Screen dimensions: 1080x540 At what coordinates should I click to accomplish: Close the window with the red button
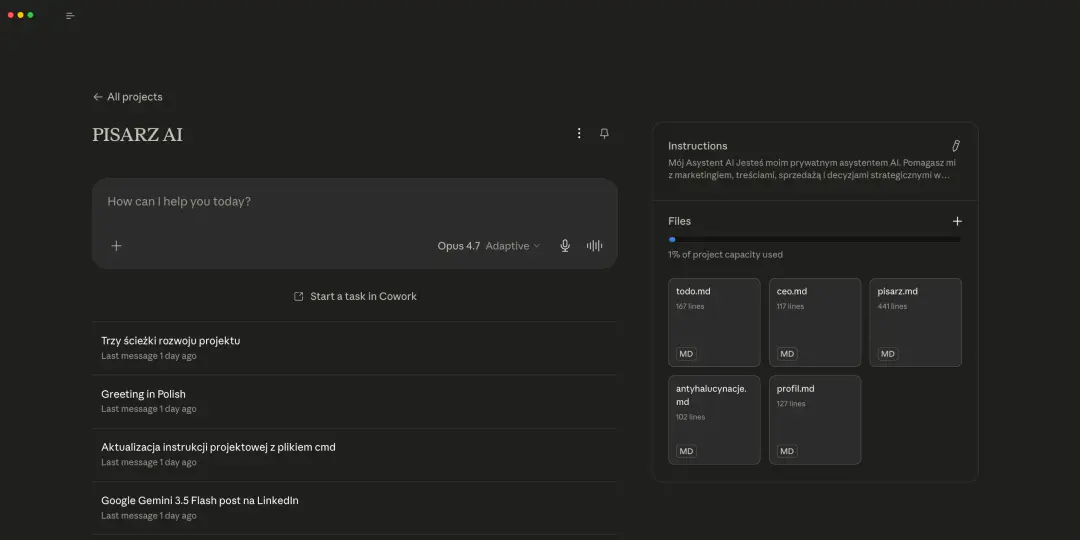11,15
